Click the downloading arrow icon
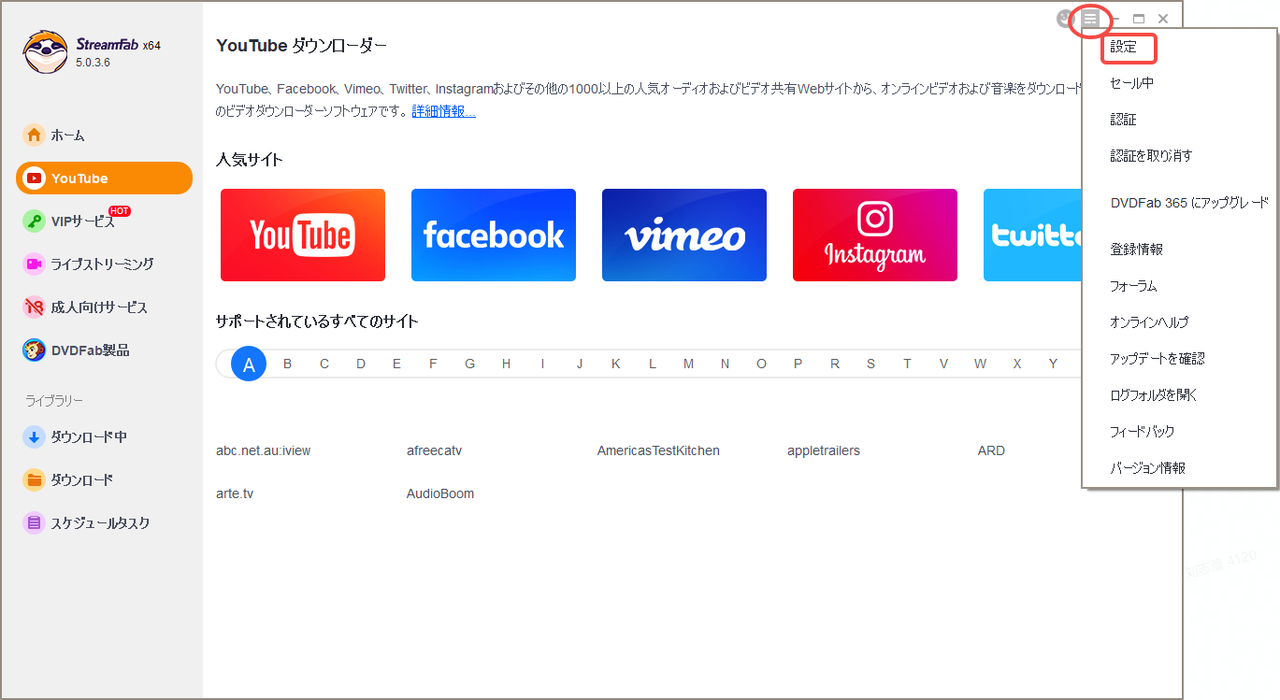The height and width of the screenshot is (700, 1280). [x=34, y=437]
